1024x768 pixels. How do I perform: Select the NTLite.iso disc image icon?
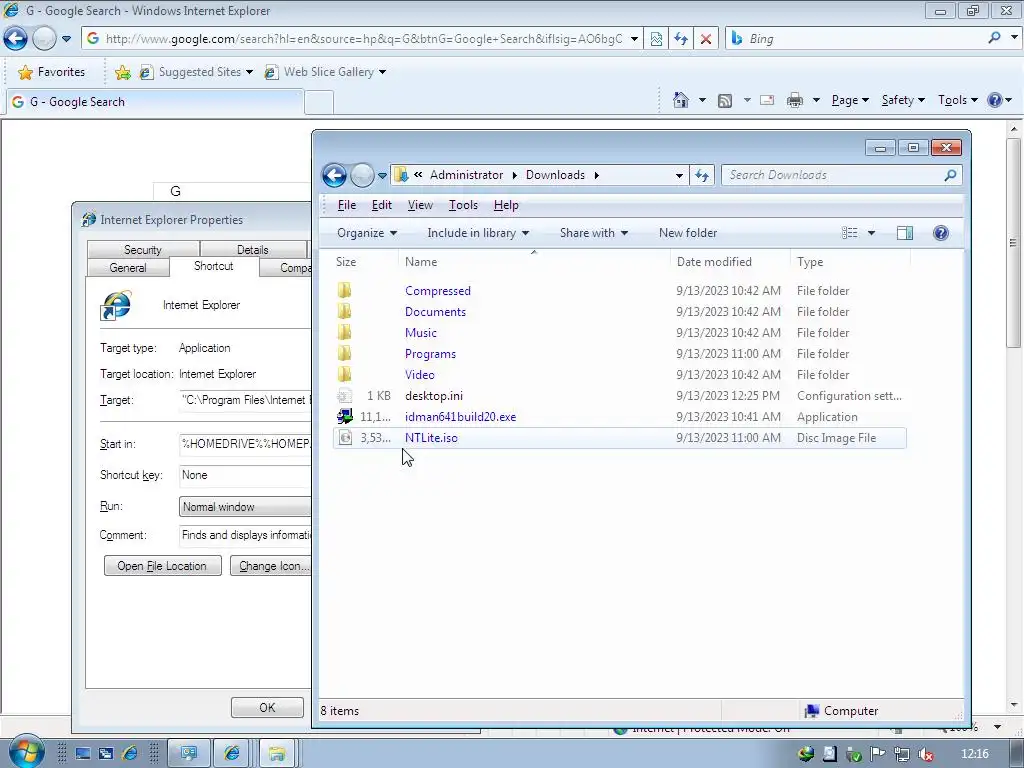[x=345, y=438]
